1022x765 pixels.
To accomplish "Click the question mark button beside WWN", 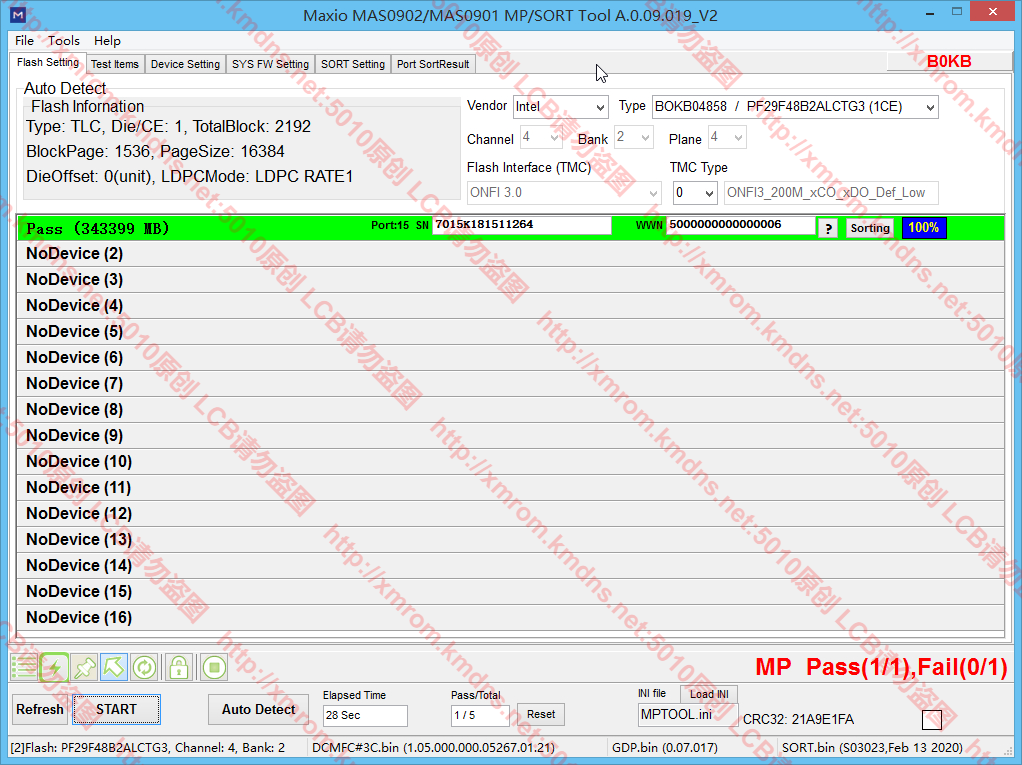I will pos(828,228).
